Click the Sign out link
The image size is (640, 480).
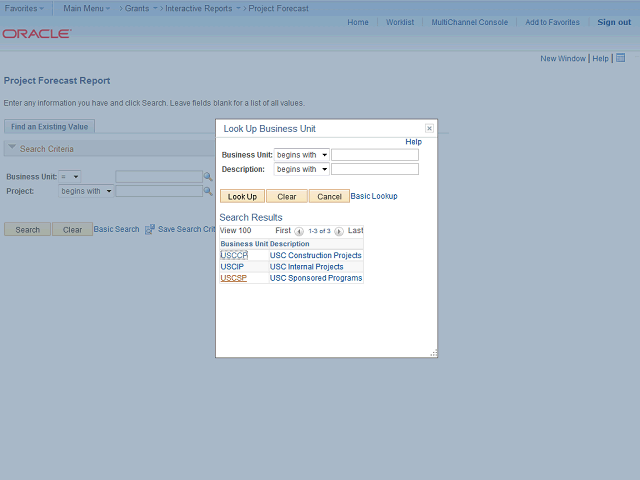coord(614,22)
